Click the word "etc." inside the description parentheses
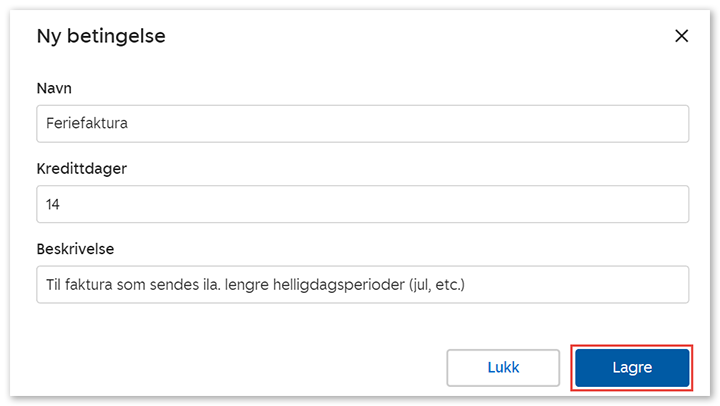The image size is (720, 406). pyautogui.click(x=447, y=285)
